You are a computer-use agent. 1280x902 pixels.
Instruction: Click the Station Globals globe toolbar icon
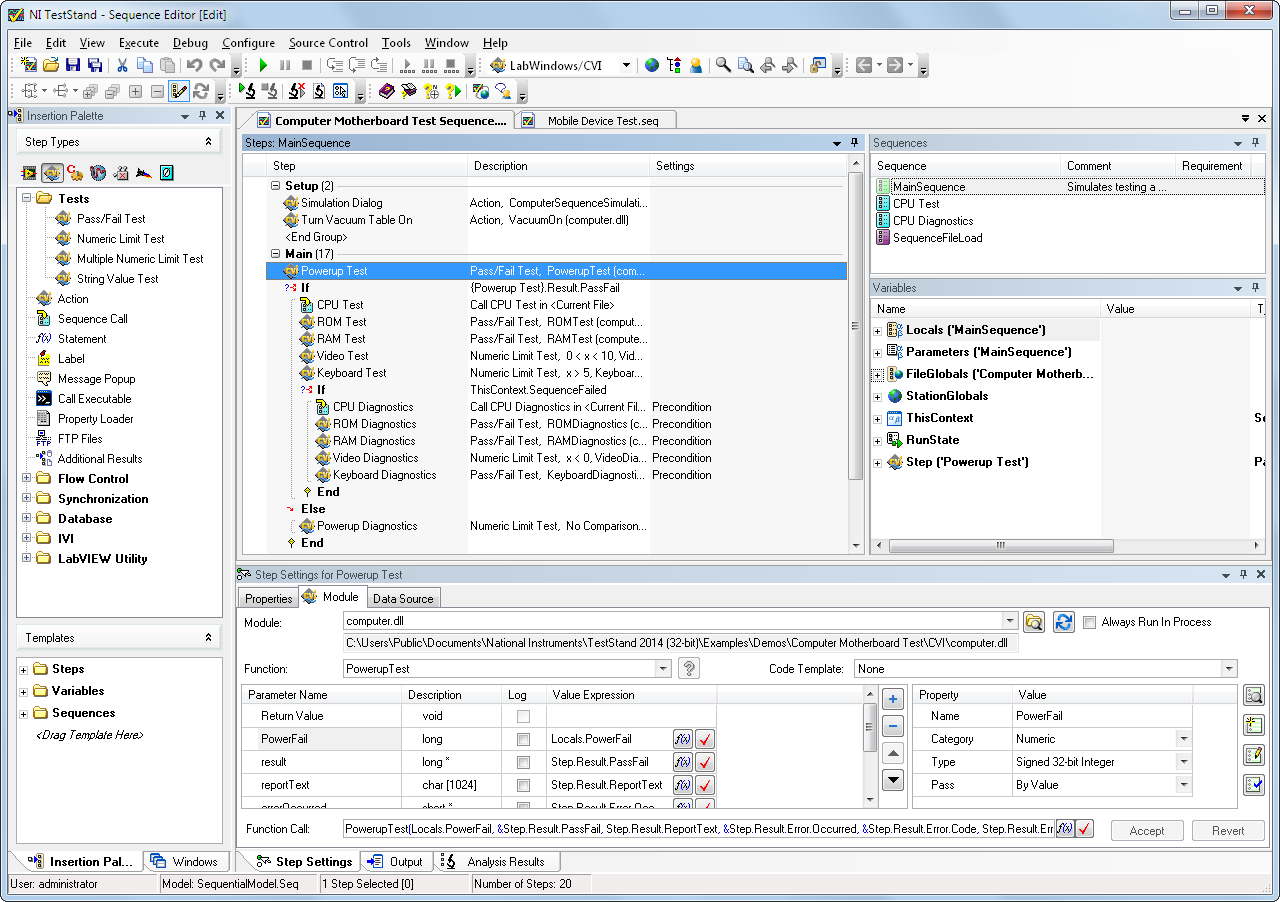652,65
